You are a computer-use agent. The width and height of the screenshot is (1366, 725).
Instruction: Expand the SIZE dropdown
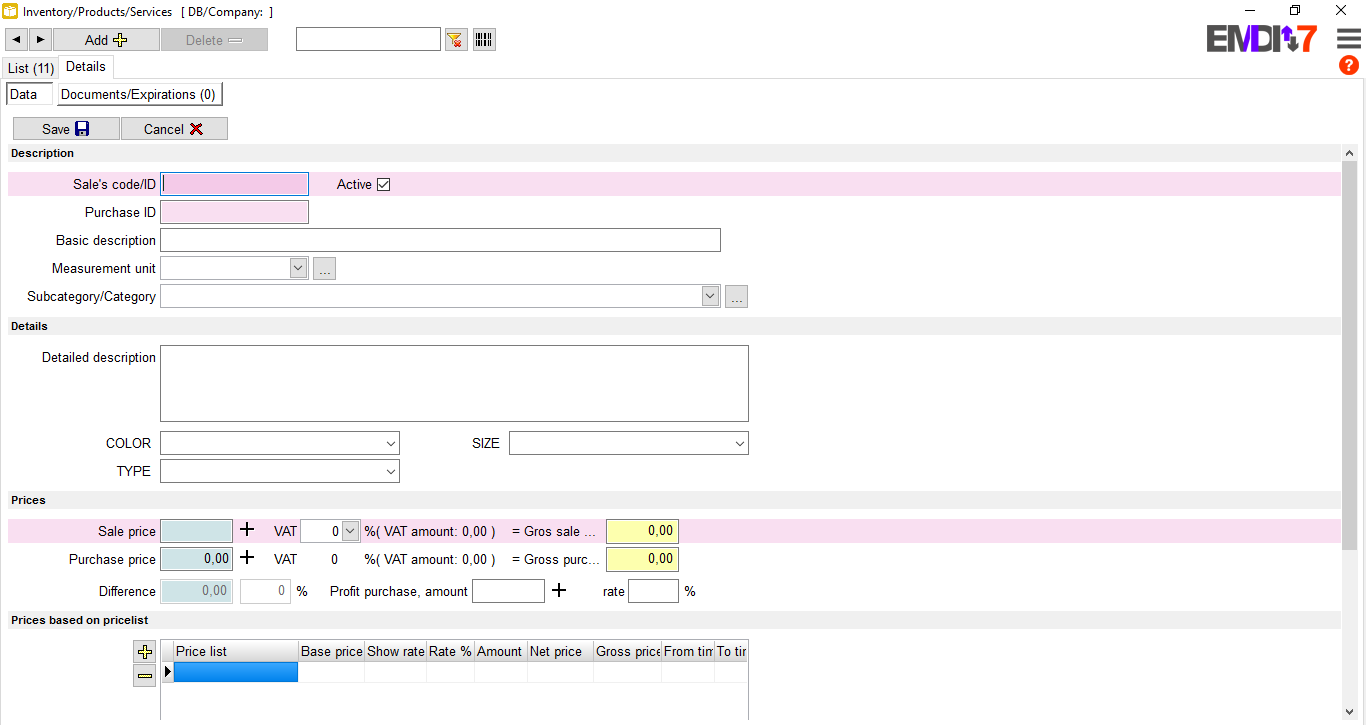point(740,443)
